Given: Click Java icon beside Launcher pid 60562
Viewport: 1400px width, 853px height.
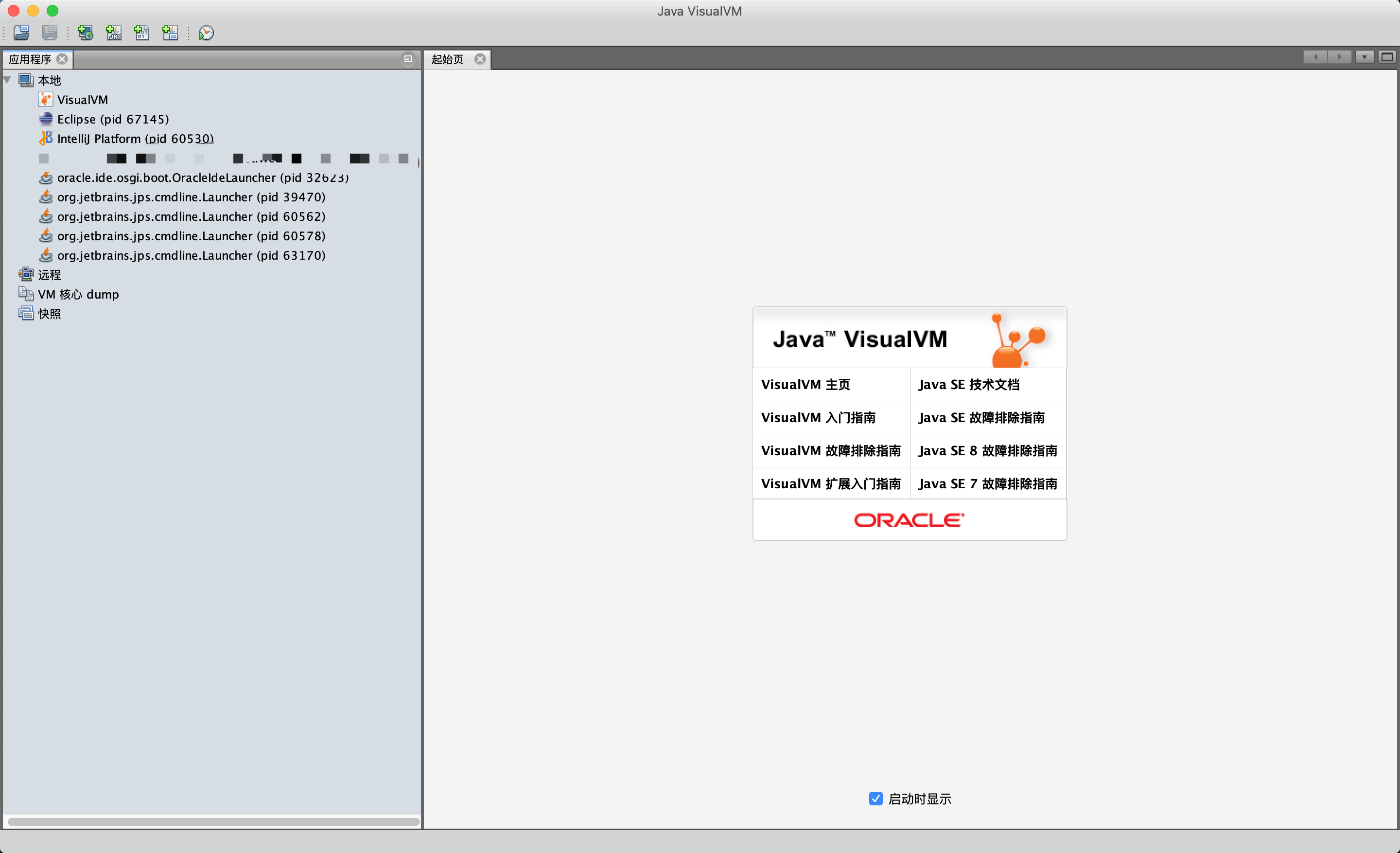Looking at the screenshot, I should coord(46,216).
